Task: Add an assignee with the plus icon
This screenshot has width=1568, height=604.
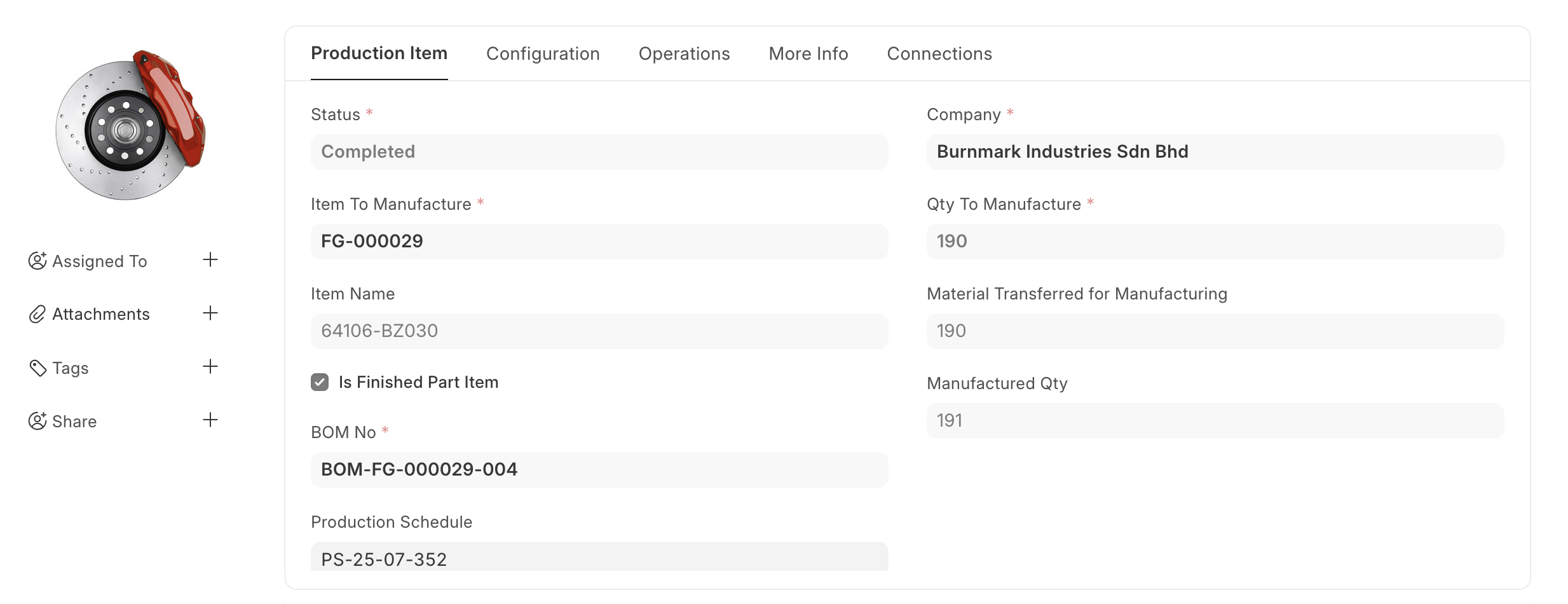Action: (x=210, y=260)
